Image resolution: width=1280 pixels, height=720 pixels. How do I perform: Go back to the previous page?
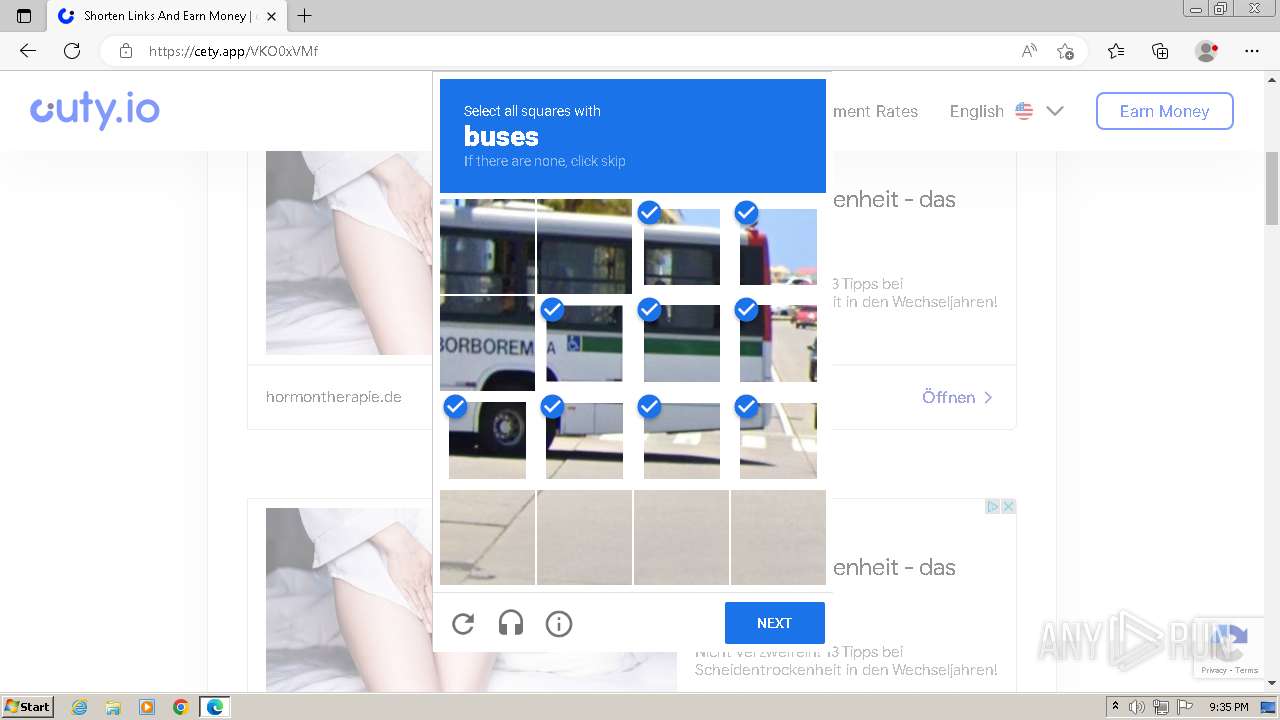tap(28, 51)
